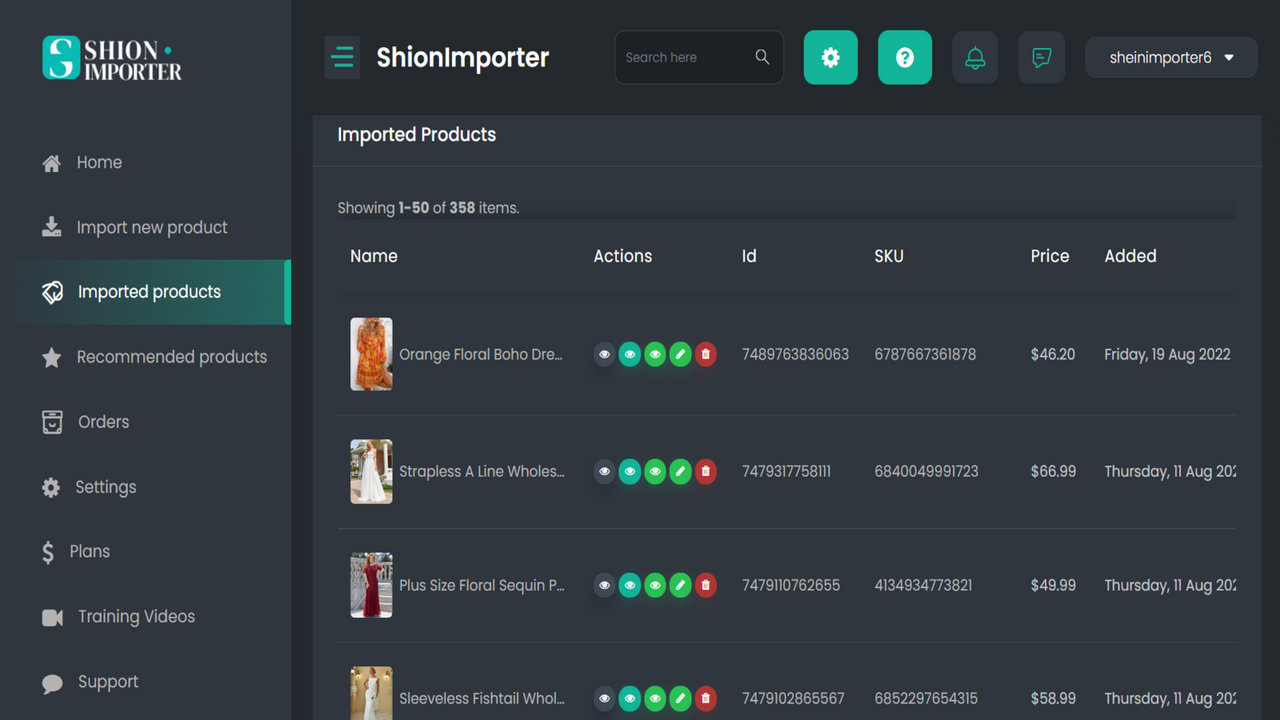The height and width of the screenshot is (720, 1280).
Task: Sort products by the Price column
Action: pyautogui.click(x=1050, y=256)
